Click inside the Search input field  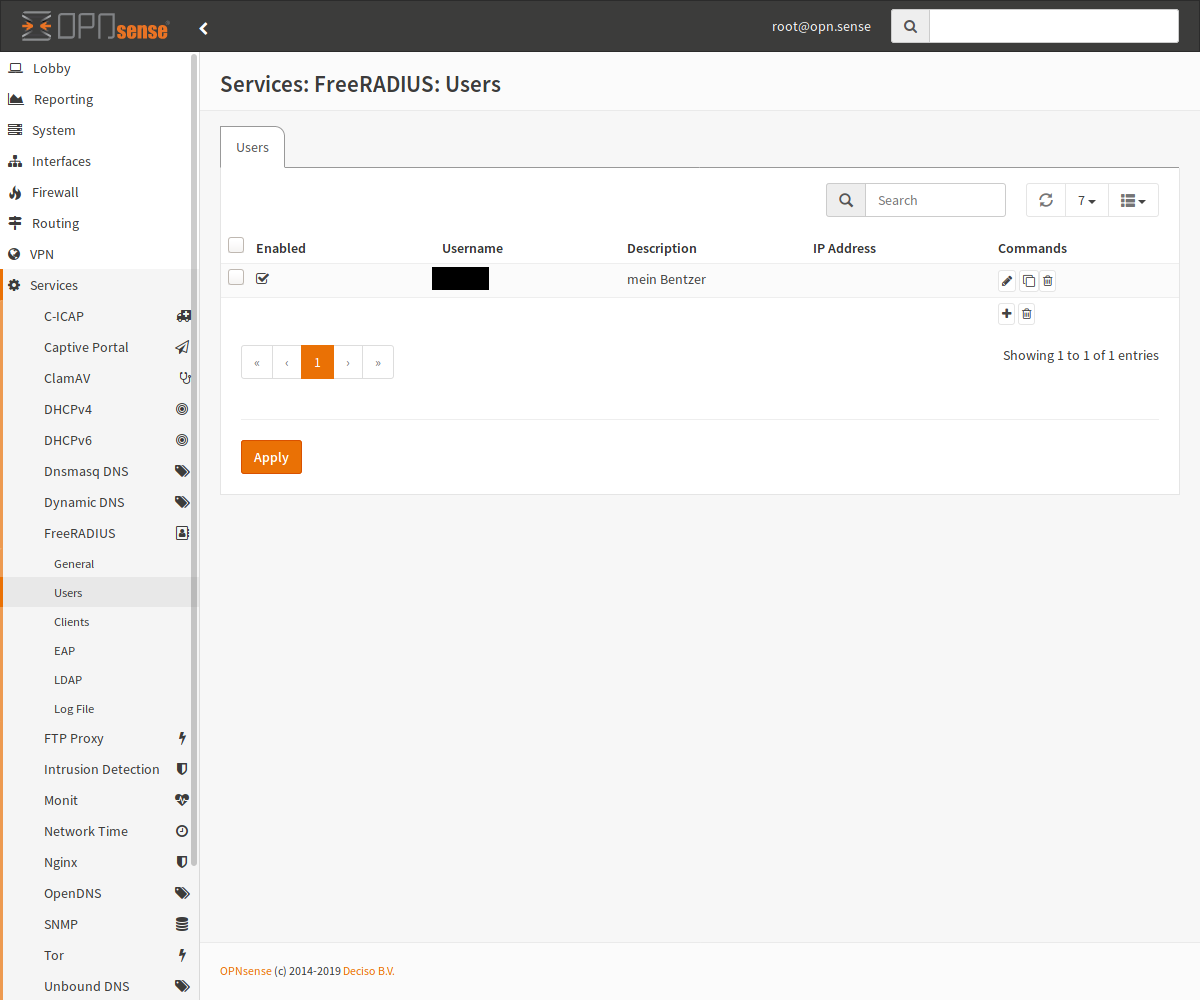coord(935,200)
